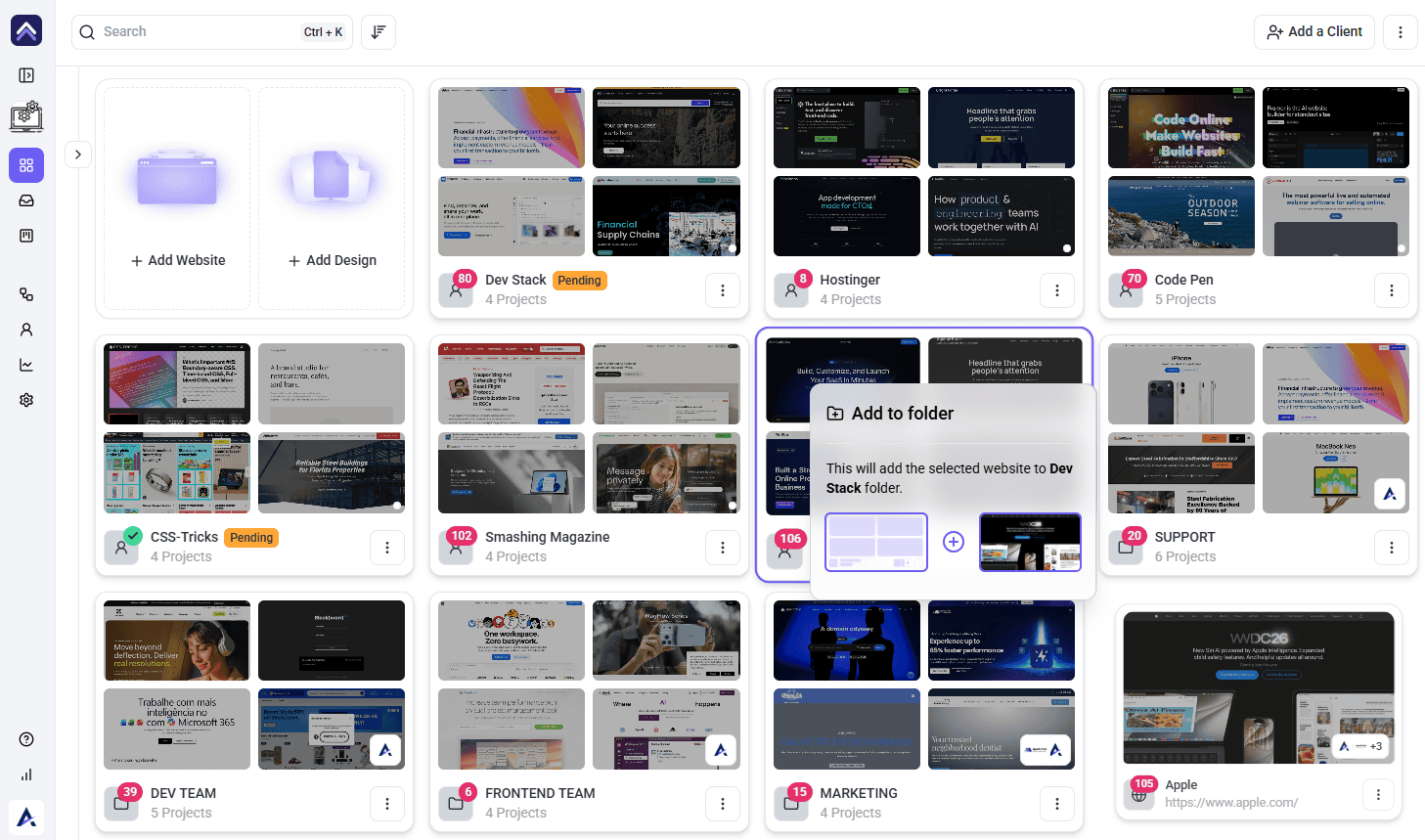Open the help question mark icon
Image resolution: width=1425 pixels, height=840 pixels.
click(x=26, y=739)
